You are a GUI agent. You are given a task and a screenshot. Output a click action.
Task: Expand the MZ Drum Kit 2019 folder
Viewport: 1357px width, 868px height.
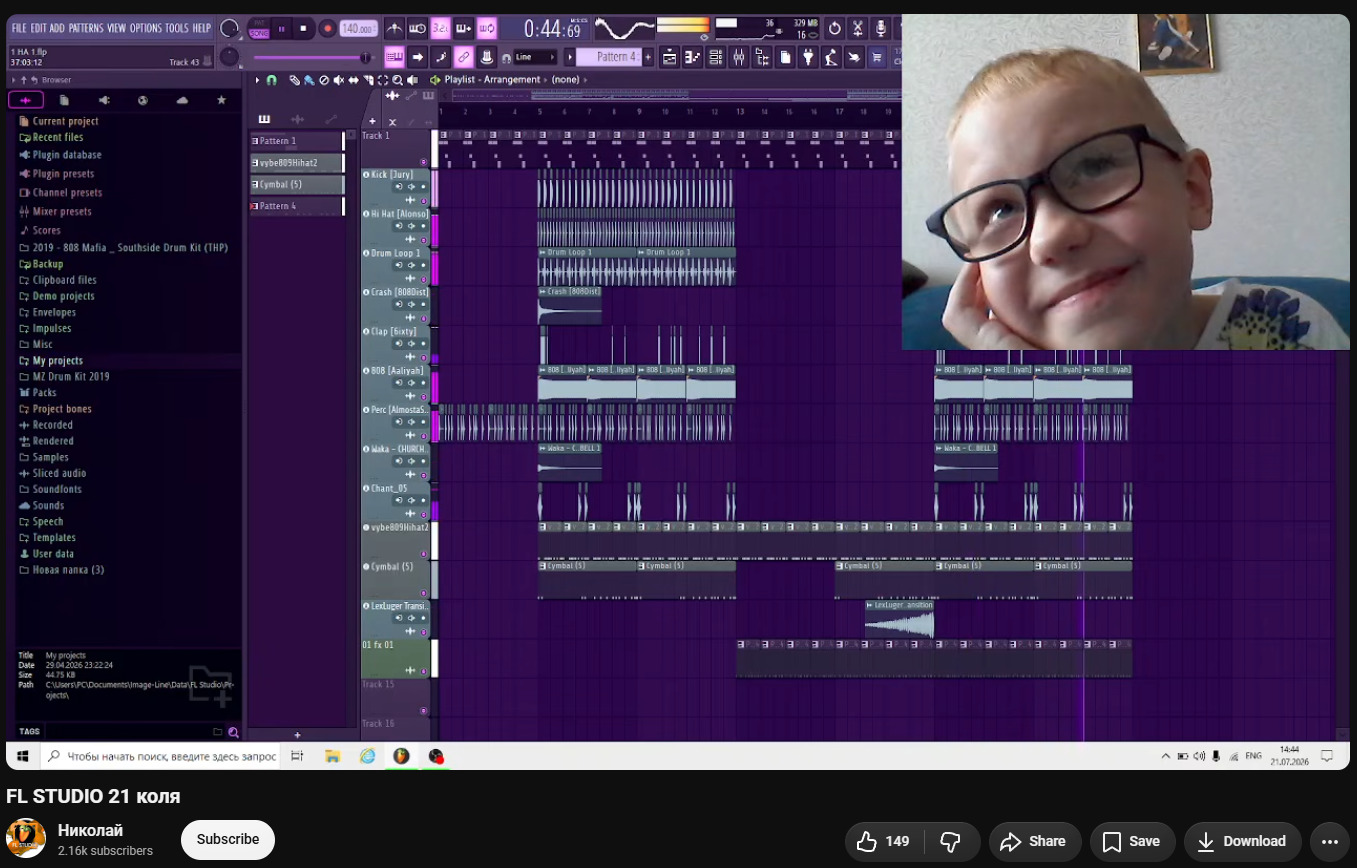[x=70, y=377]
